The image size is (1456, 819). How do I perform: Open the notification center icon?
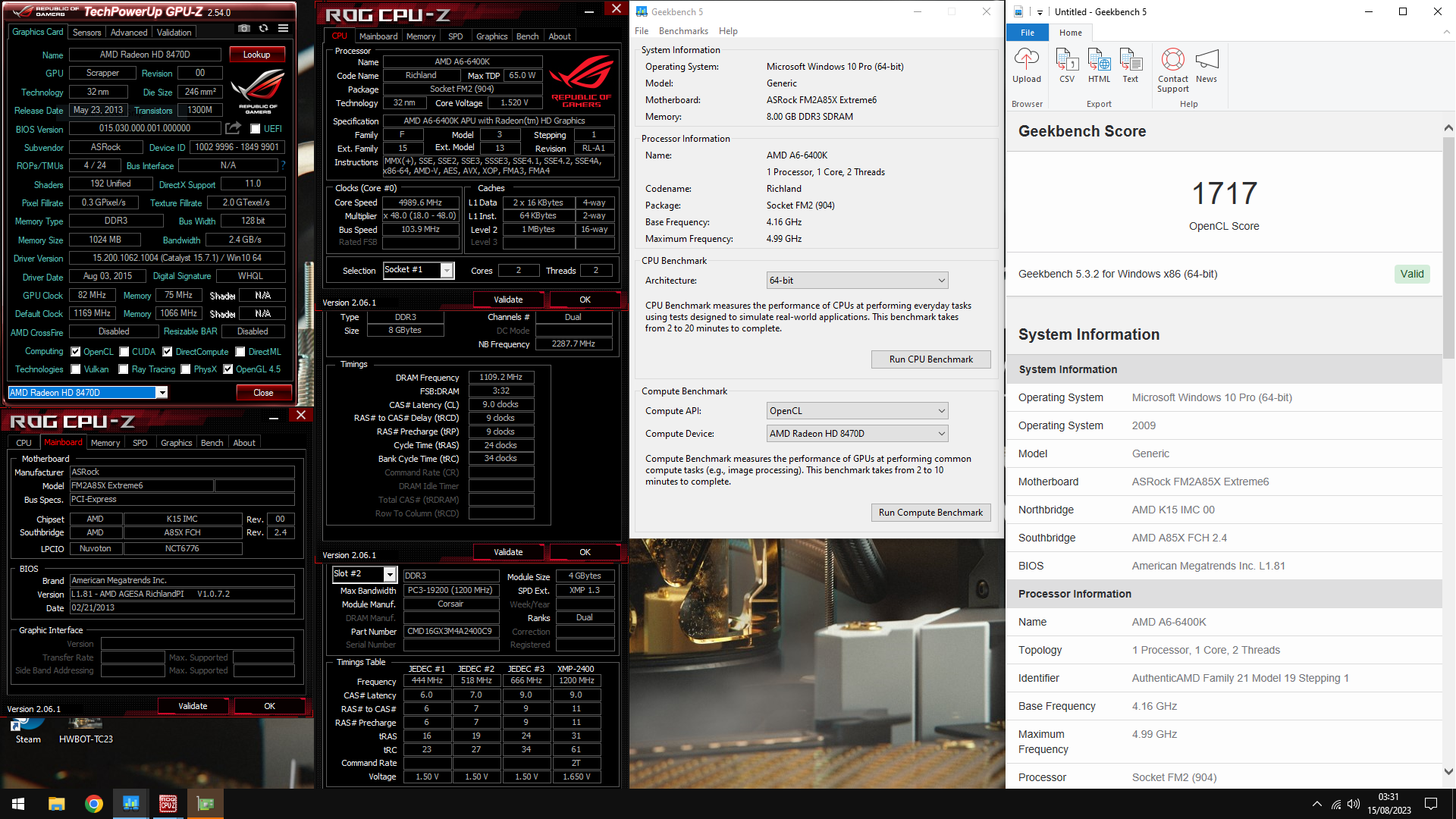coord(1431,804)
